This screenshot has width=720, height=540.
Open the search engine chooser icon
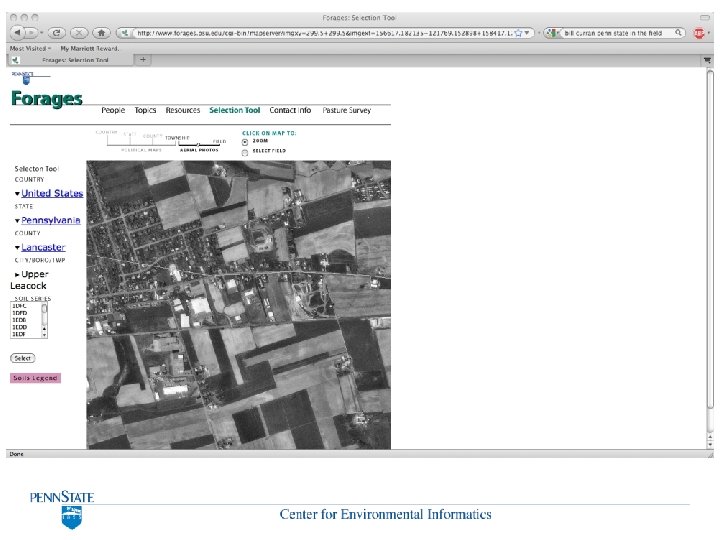click(553, 33)
